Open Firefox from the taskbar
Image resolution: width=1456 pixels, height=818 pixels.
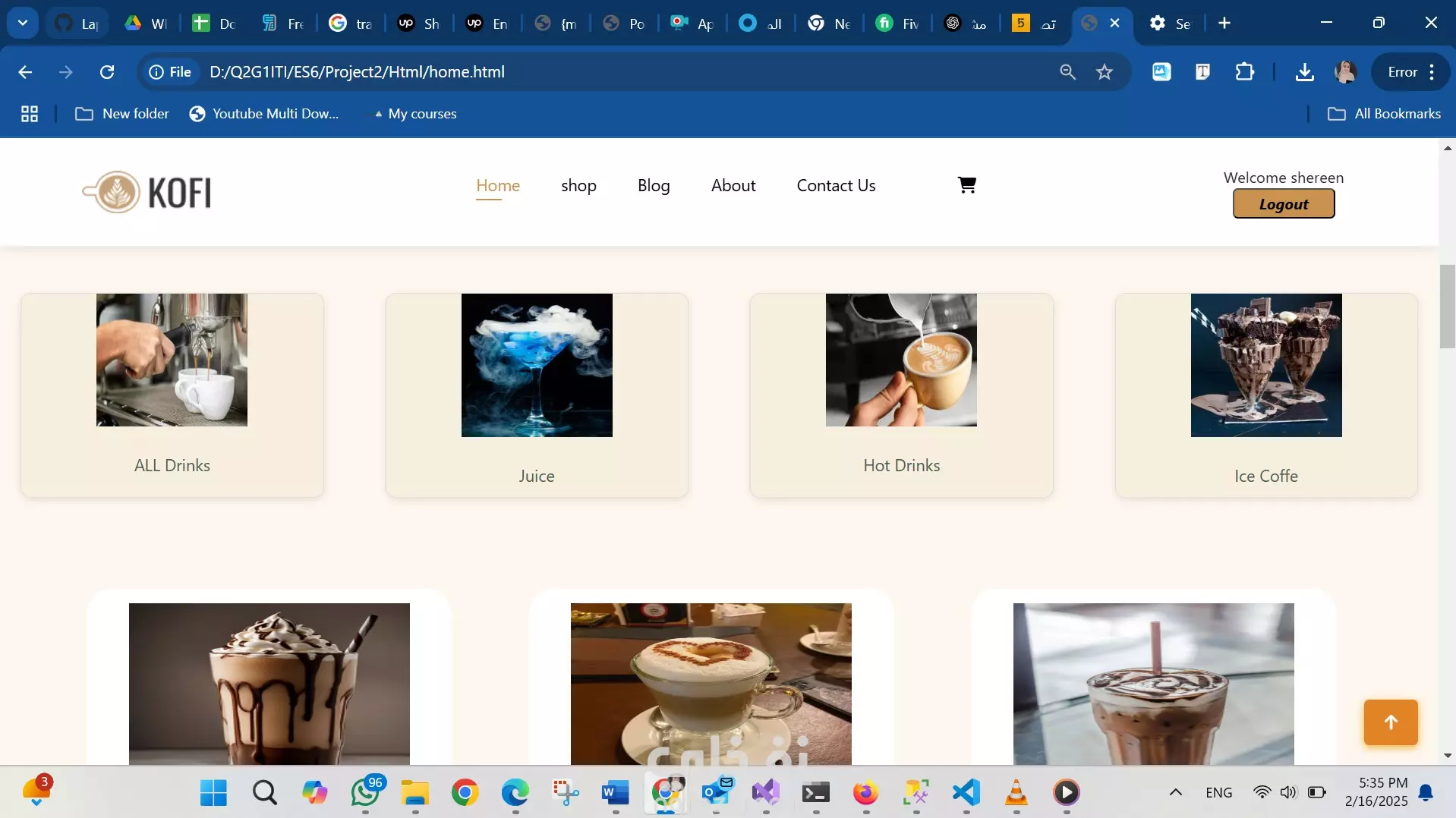point(865,793)
